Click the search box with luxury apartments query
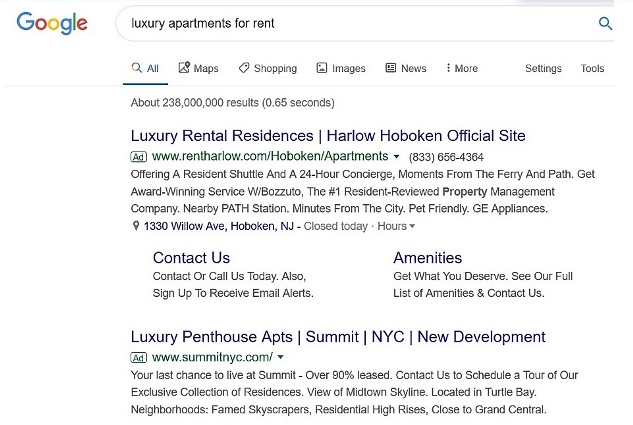Screen dimensions: 633x425 pyautogui.click(x=350, y=23)
